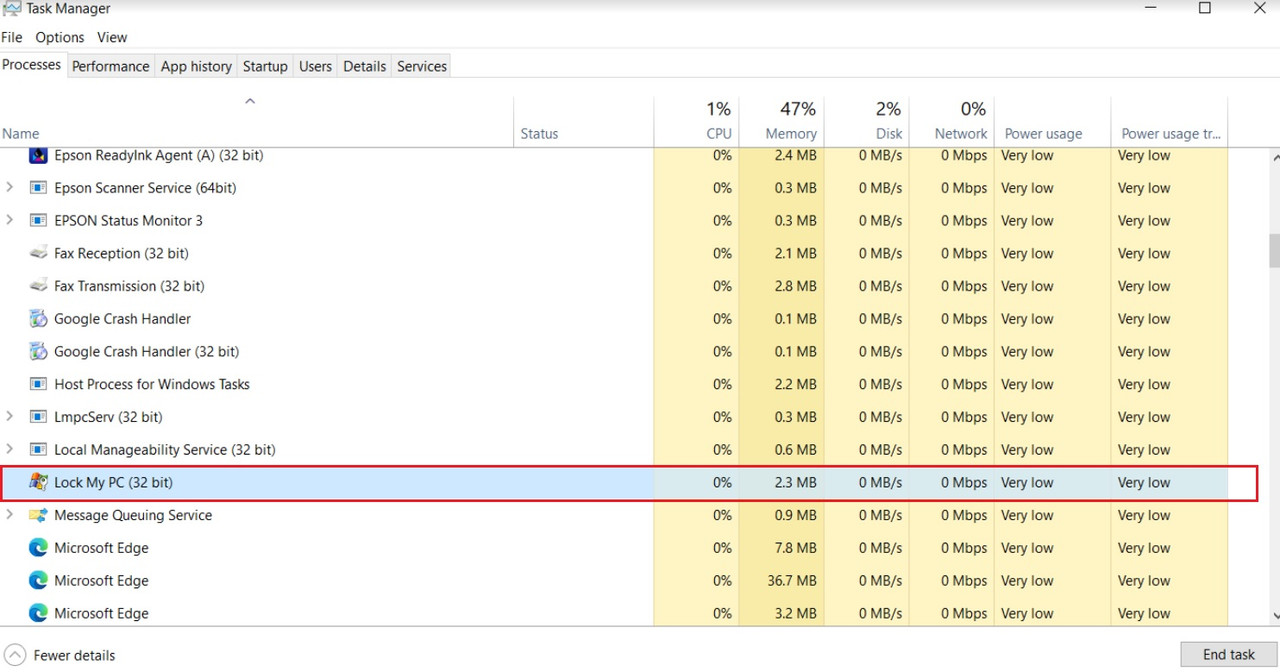Screen dimensions: 1280x672
Task: Click the Message Queuing Service icon
Action: click(38, 515)
